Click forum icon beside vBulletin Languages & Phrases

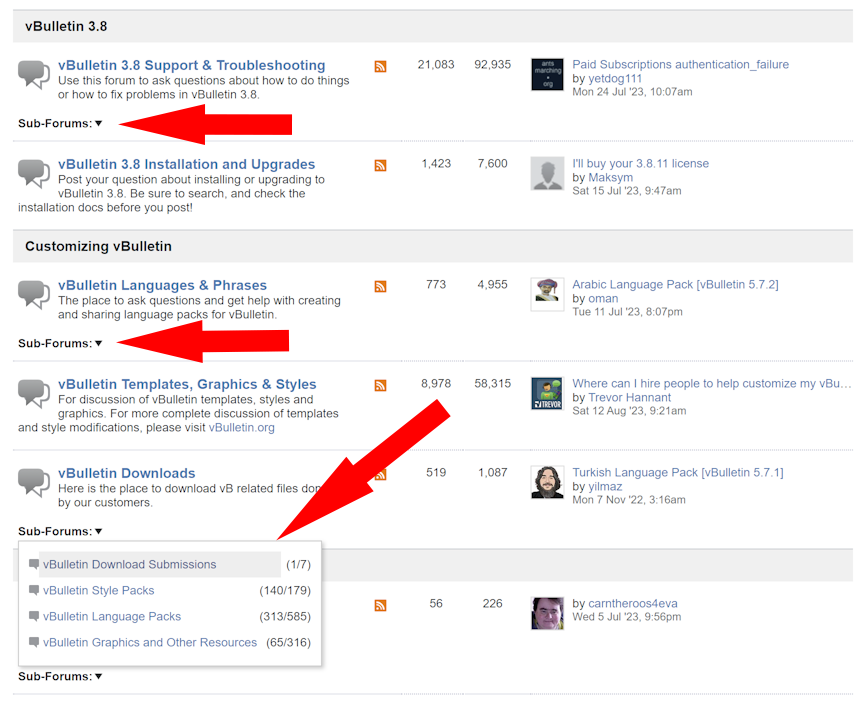(34, 294)
